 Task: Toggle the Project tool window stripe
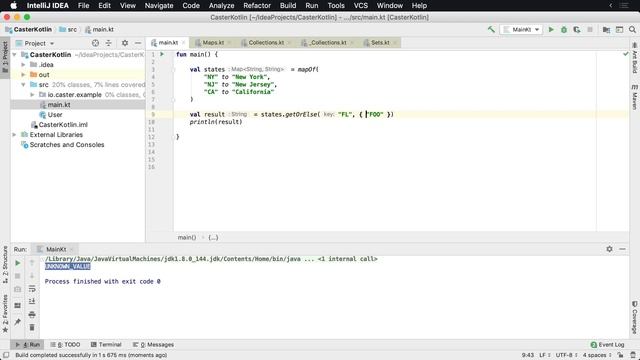tap(5, 57)
